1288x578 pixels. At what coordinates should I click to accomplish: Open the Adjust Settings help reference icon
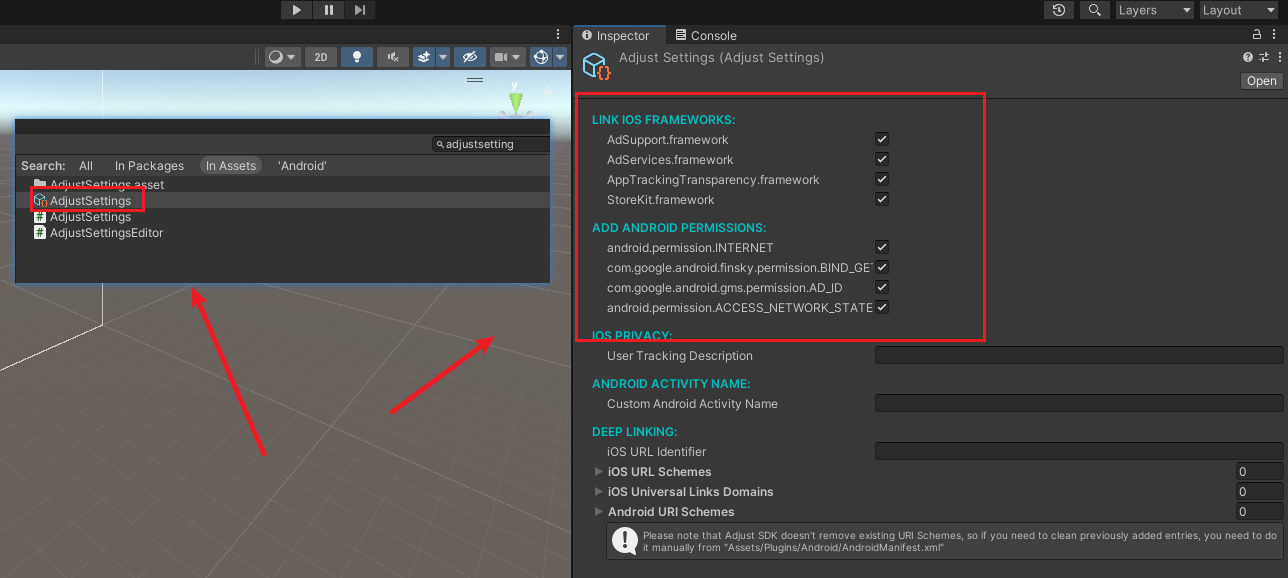(1248, 58)
